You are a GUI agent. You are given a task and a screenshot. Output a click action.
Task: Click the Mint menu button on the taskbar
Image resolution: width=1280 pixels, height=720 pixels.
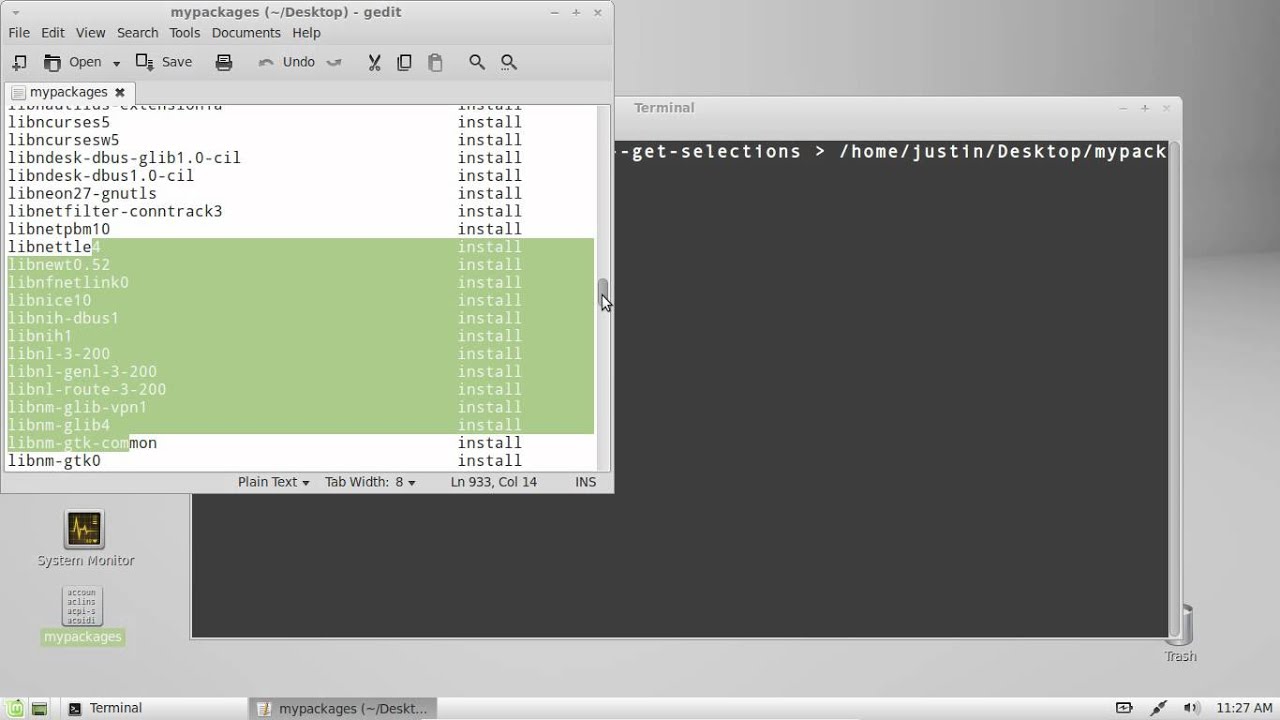[x=14, y=708]
